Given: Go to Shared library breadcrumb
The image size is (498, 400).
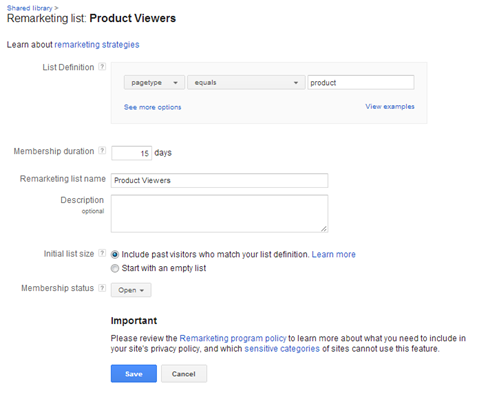Looking at the screenshot, I should 30,8.
